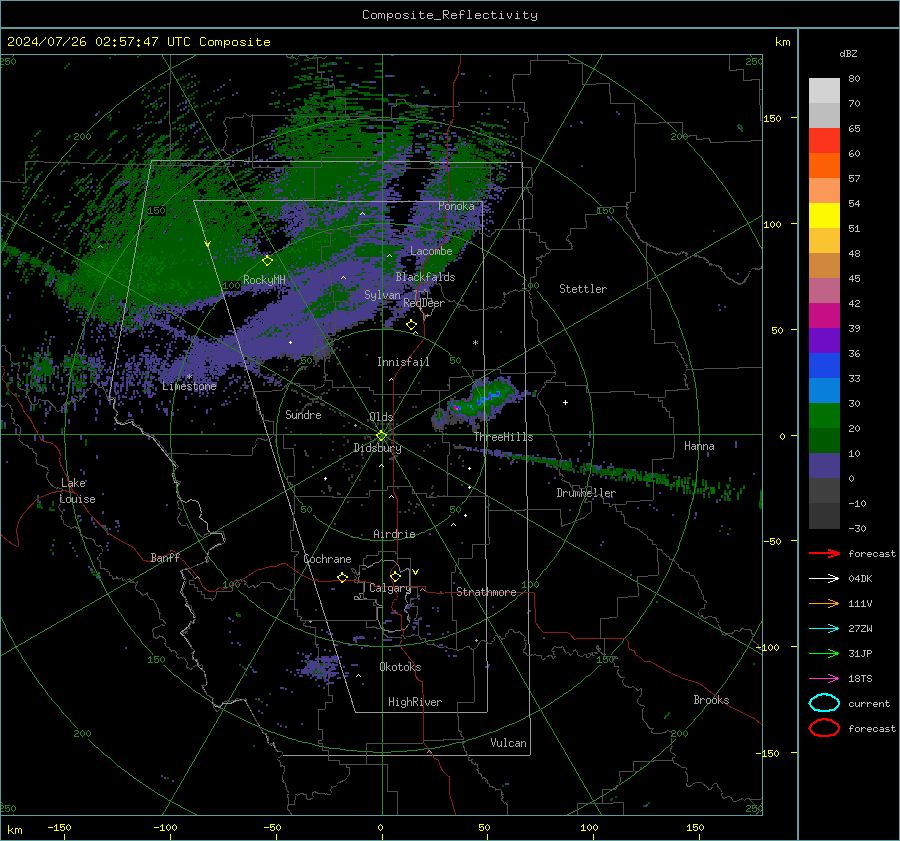The image size is (900, 841).
Task: Click the Blackfalds map label
Action: click(x=425, y=277)
